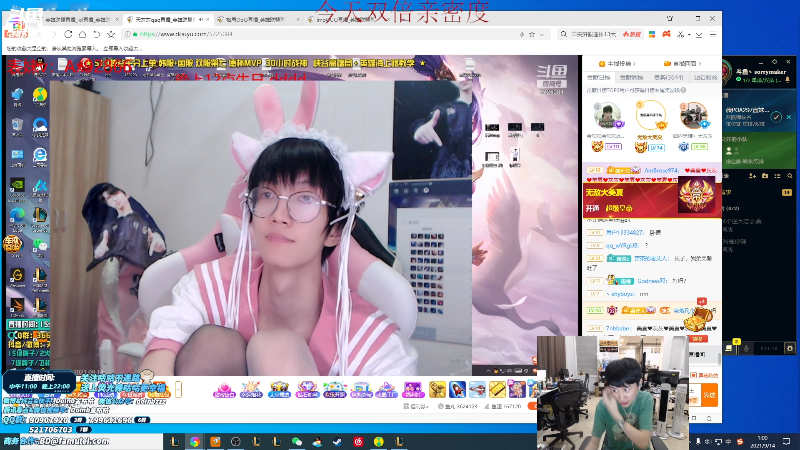
Task: Open QQ penguin from the taskbar
Action: pyautogui.click(x=317, y=441)
